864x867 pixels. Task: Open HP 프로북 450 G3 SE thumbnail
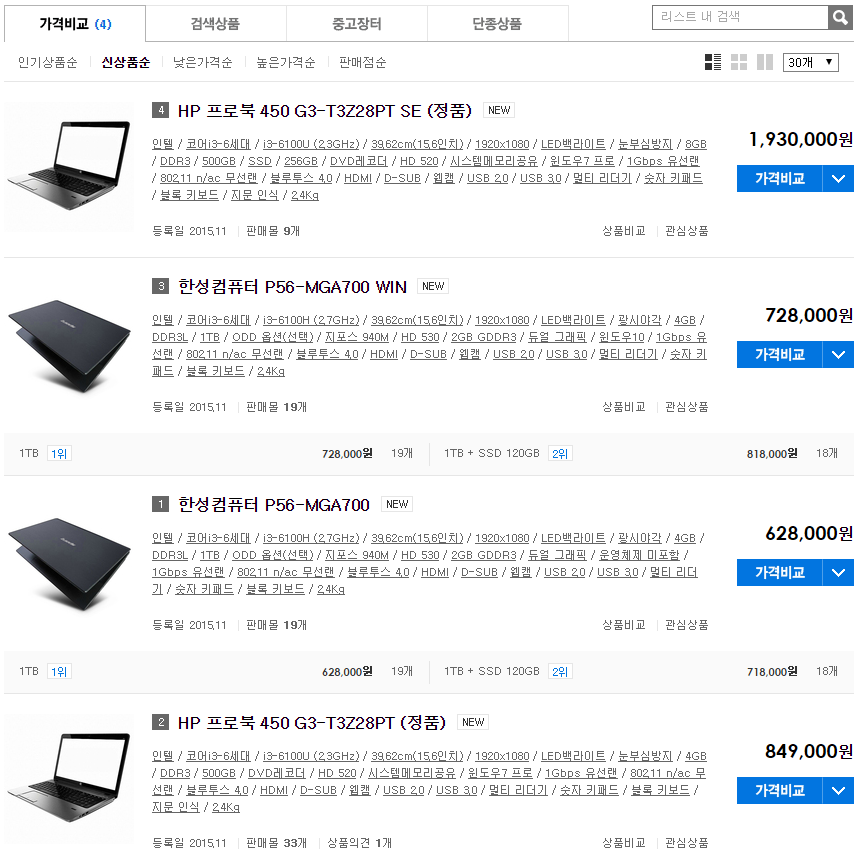tap(69, 166)
